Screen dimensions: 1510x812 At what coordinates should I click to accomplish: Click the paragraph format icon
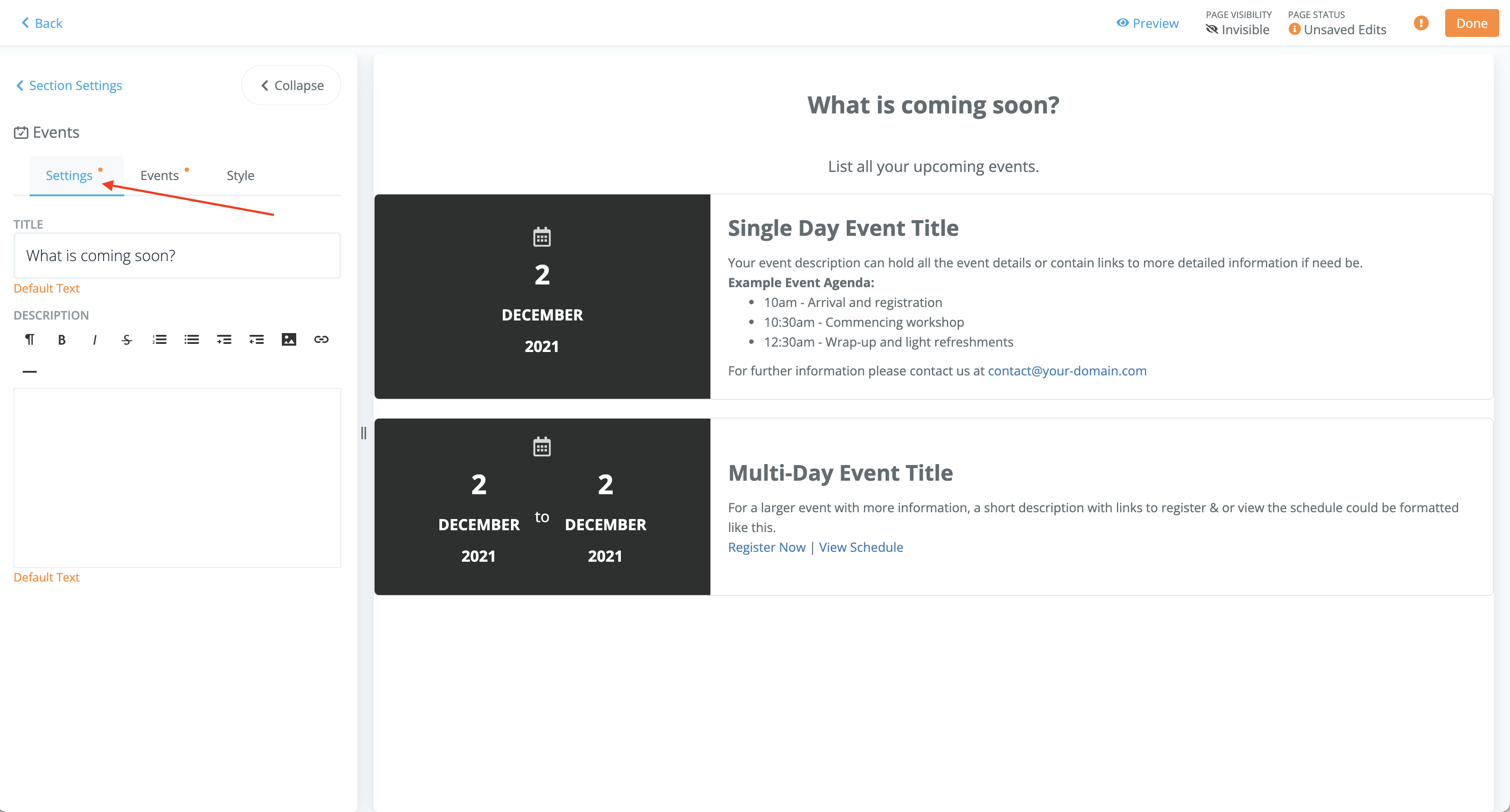29,340
